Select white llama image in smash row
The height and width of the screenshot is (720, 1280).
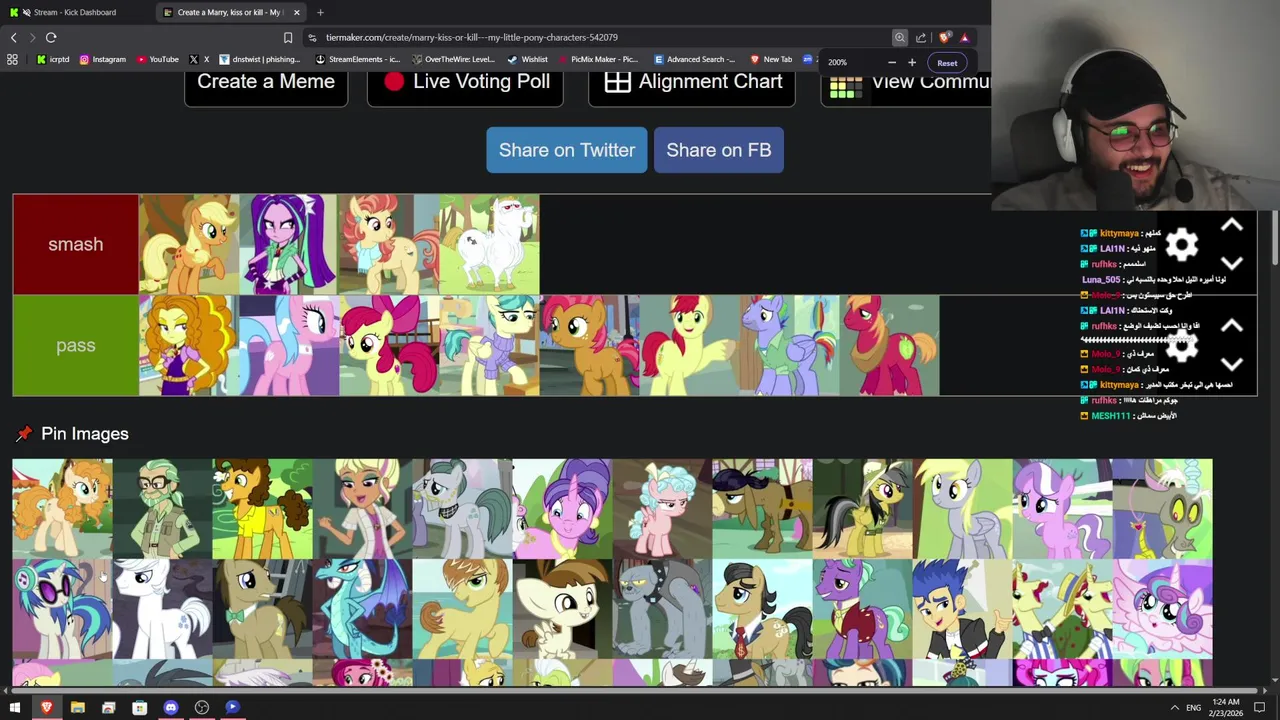click(489, 244)
